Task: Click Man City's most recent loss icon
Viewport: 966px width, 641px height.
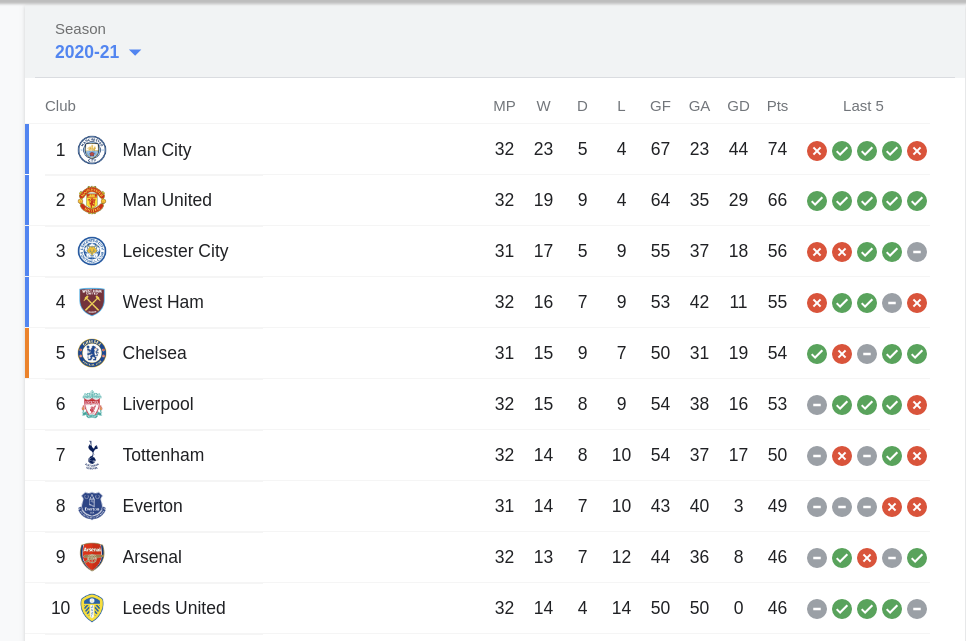Action: pyautogui.click(x=917, y=151)
